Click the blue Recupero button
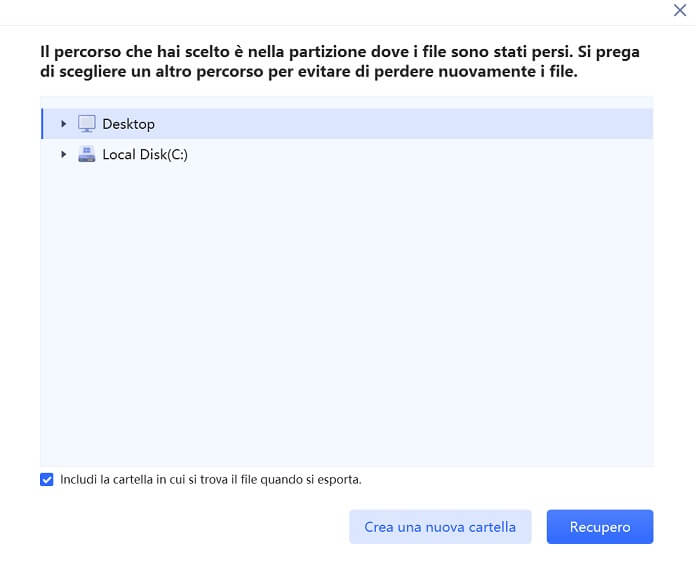The image size is (696, 561). pos(600,527)
